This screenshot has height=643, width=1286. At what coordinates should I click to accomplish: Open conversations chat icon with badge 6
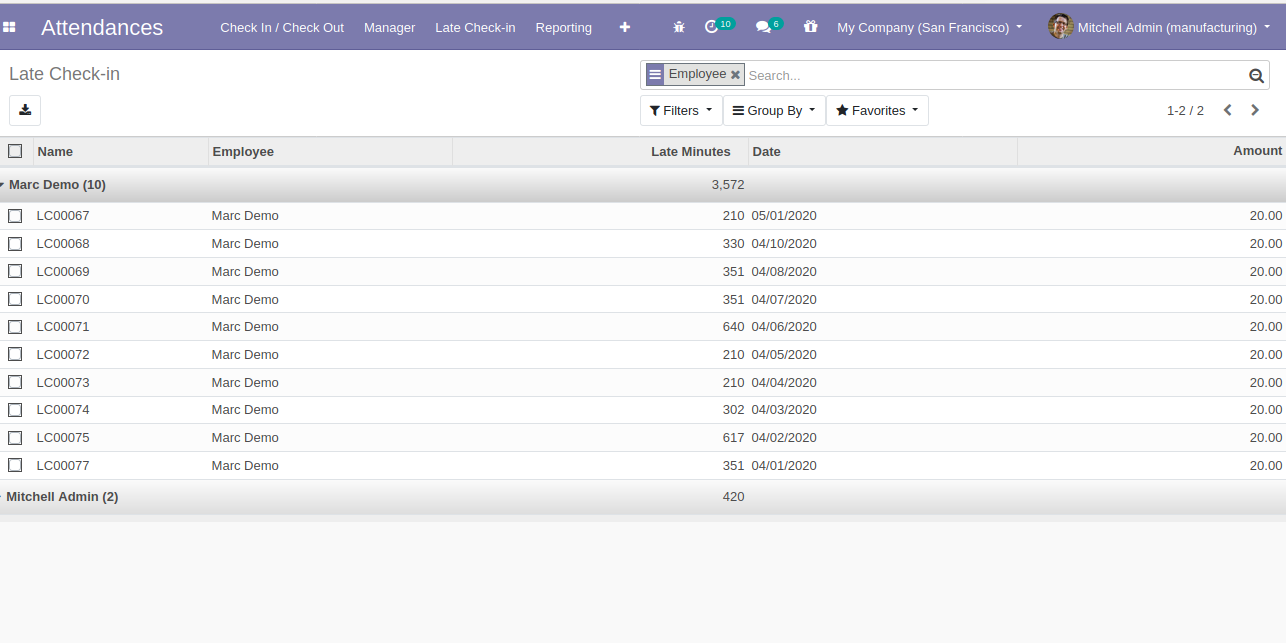[769, 26]
